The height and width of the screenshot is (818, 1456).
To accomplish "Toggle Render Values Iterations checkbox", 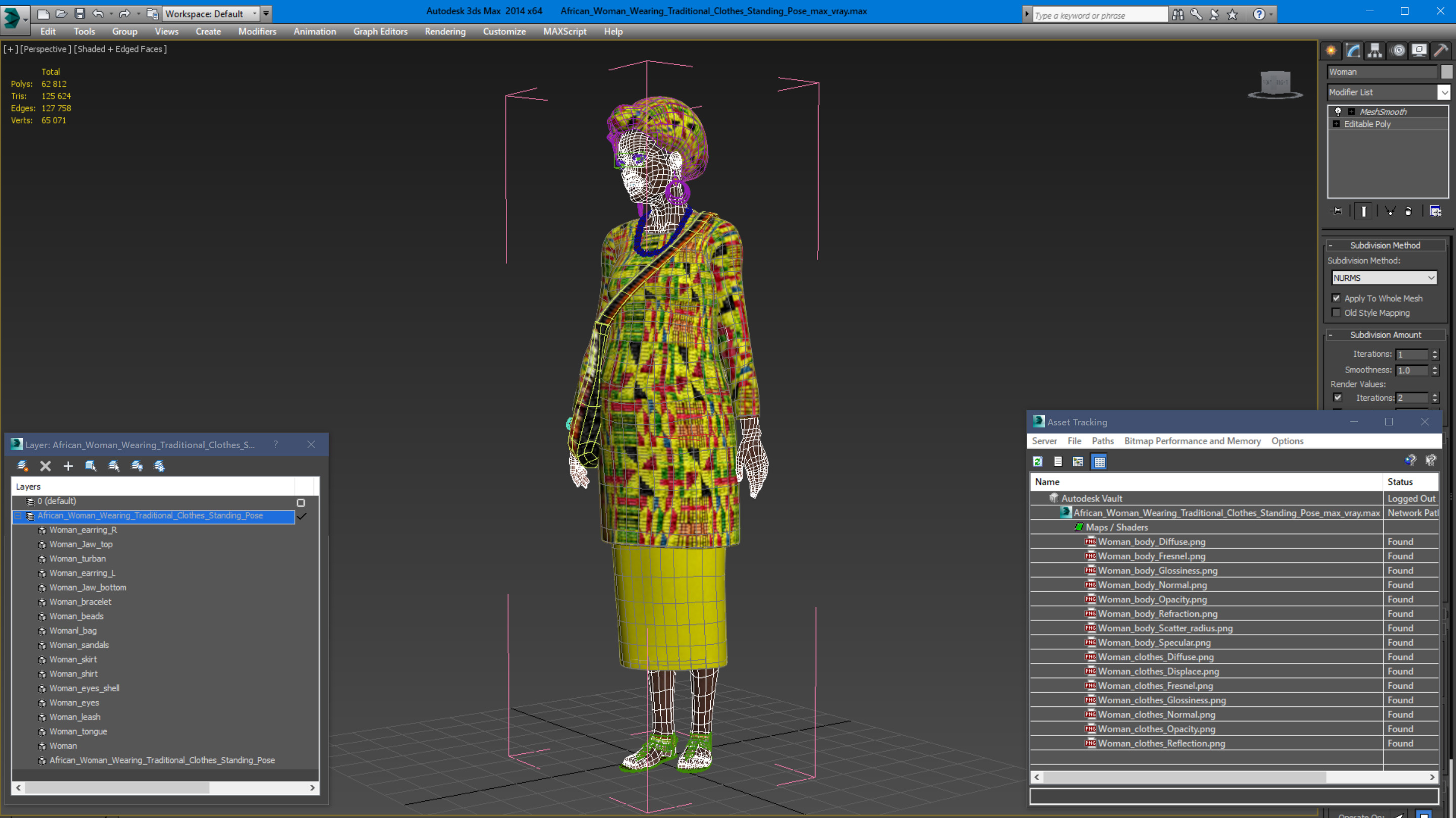I will click(x=1338, y=398).
